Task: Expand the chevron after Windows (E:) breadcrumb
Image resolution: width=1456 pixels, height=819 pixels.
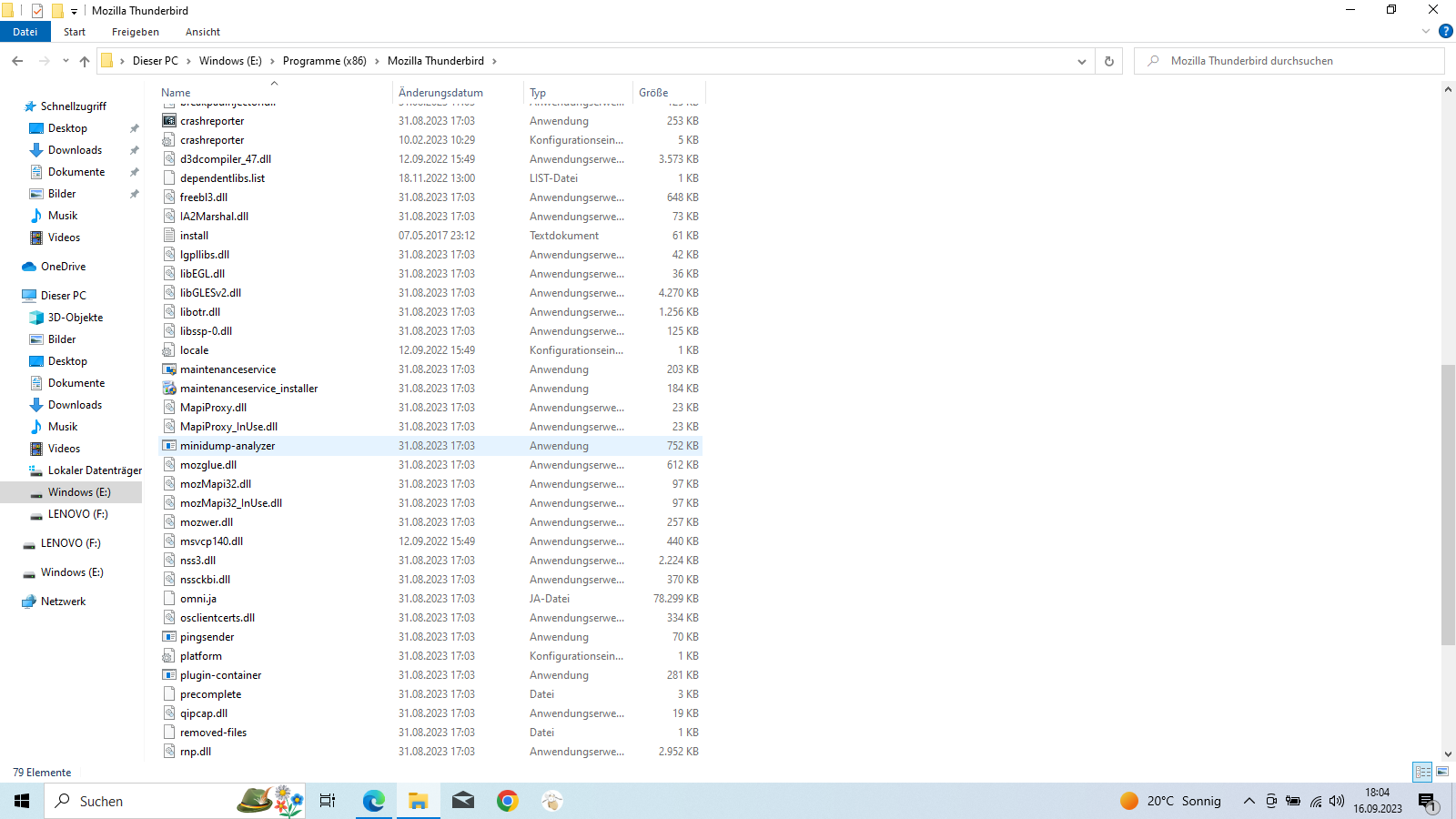Action: click(x=272, y=61)
